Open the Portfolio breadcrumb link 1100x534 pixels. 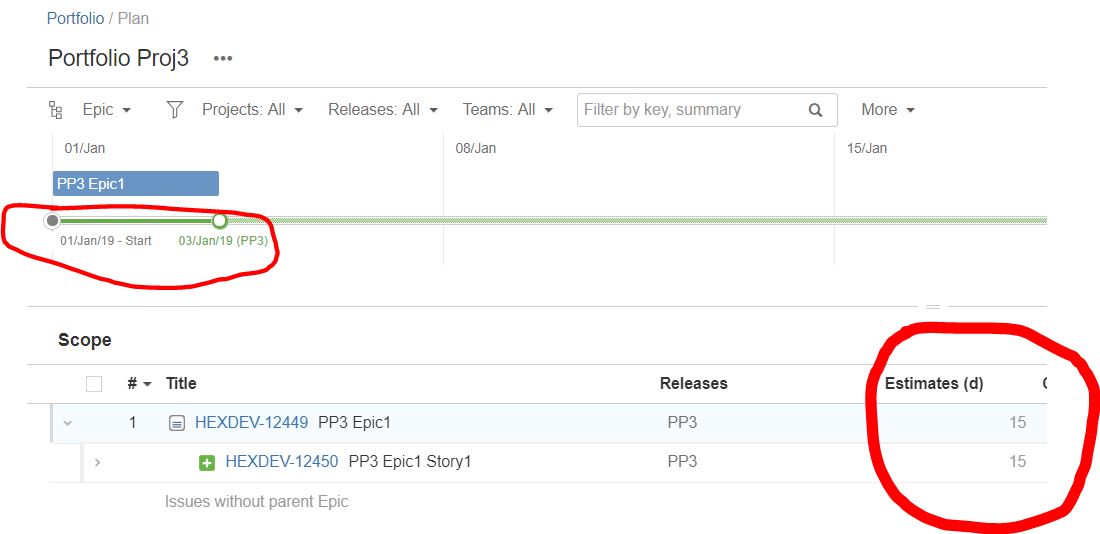pyautogui.click(x=75, y=18)
